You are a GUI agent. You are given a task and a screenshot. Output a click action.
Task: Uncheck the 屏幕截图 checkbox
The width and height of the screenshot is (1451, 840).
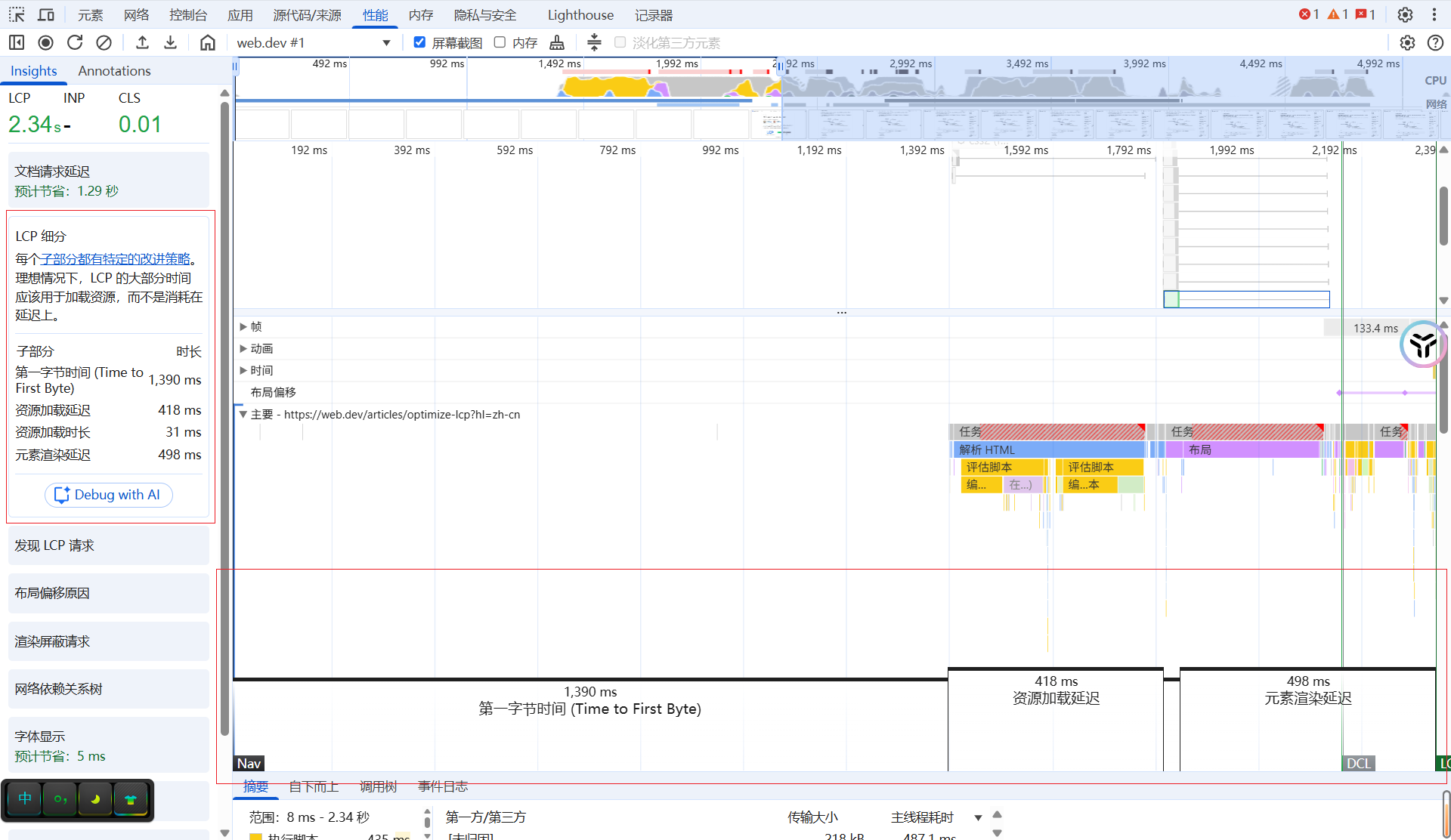click(419, 42)
